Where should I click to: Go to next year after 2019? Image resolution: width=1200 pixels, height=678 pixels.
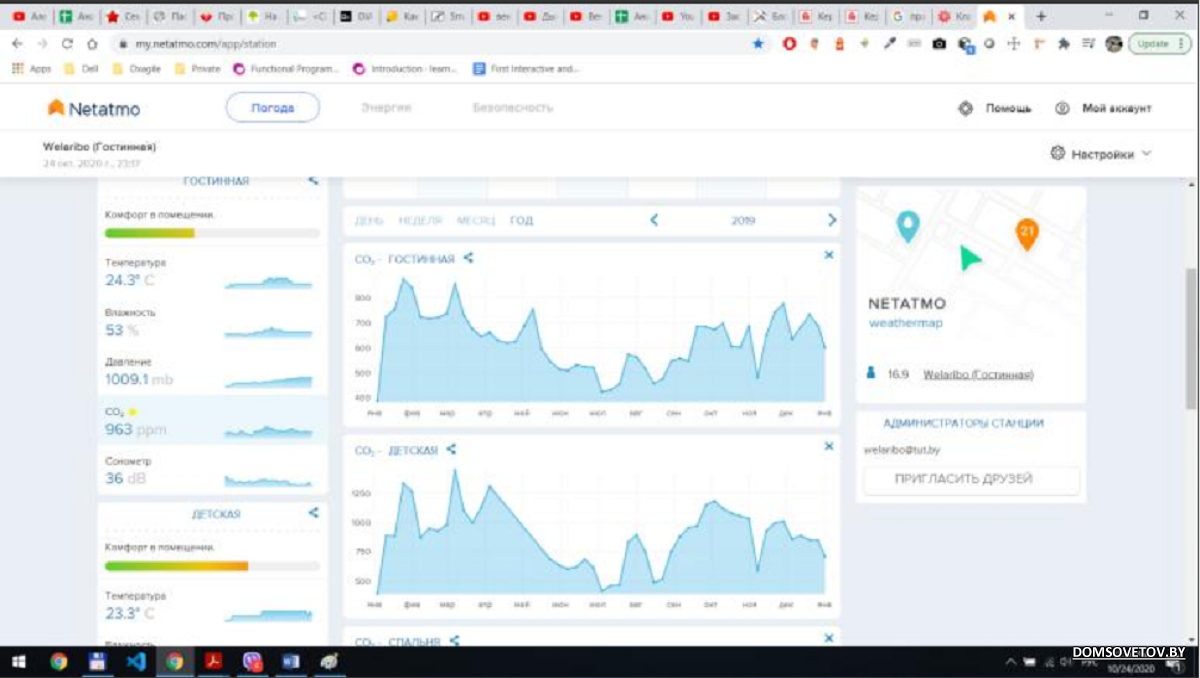tap(831, 220)
